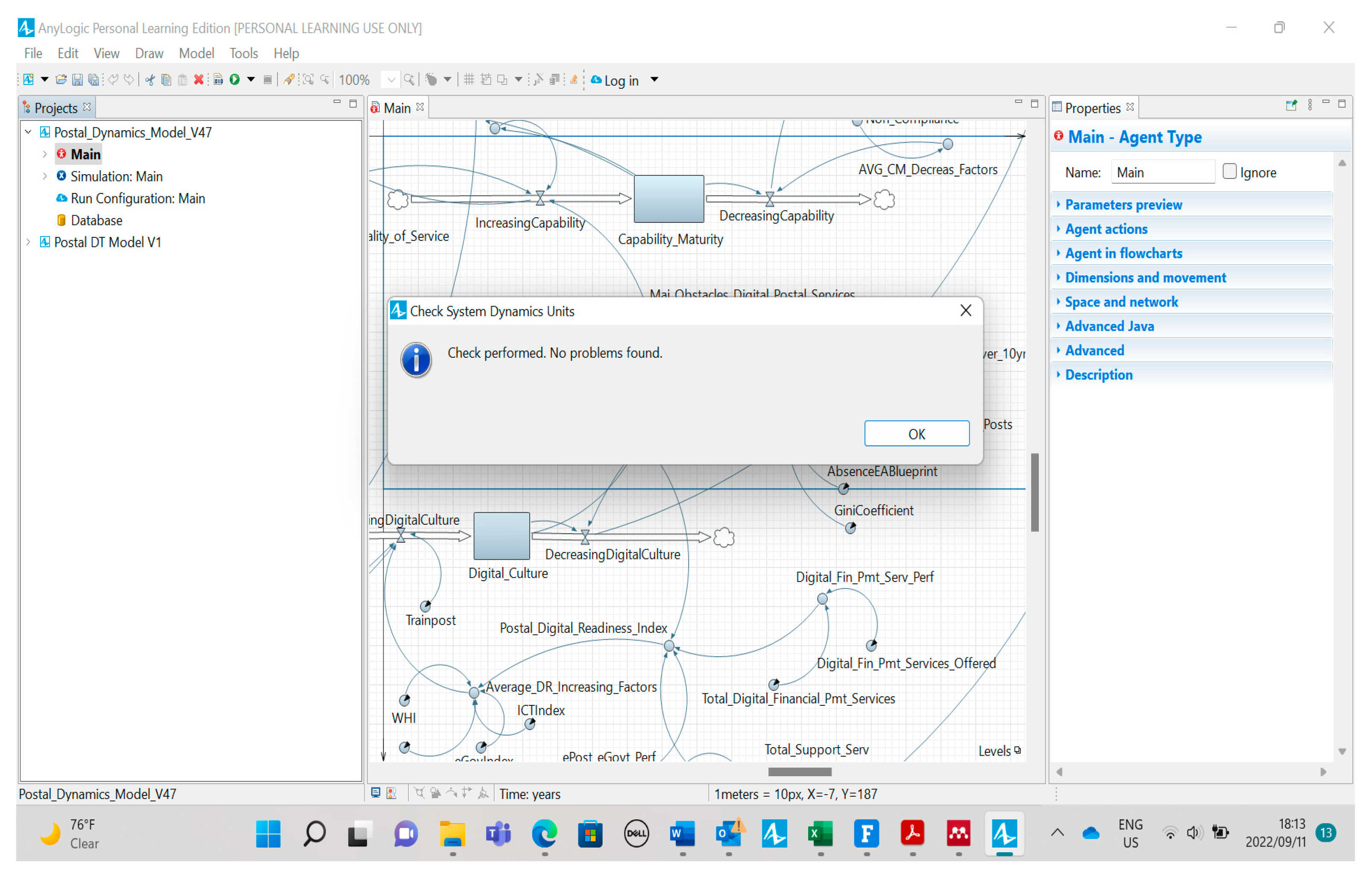Click the Stop model square icon
This screenshot has width=1372, height=874.
(267, 80)
